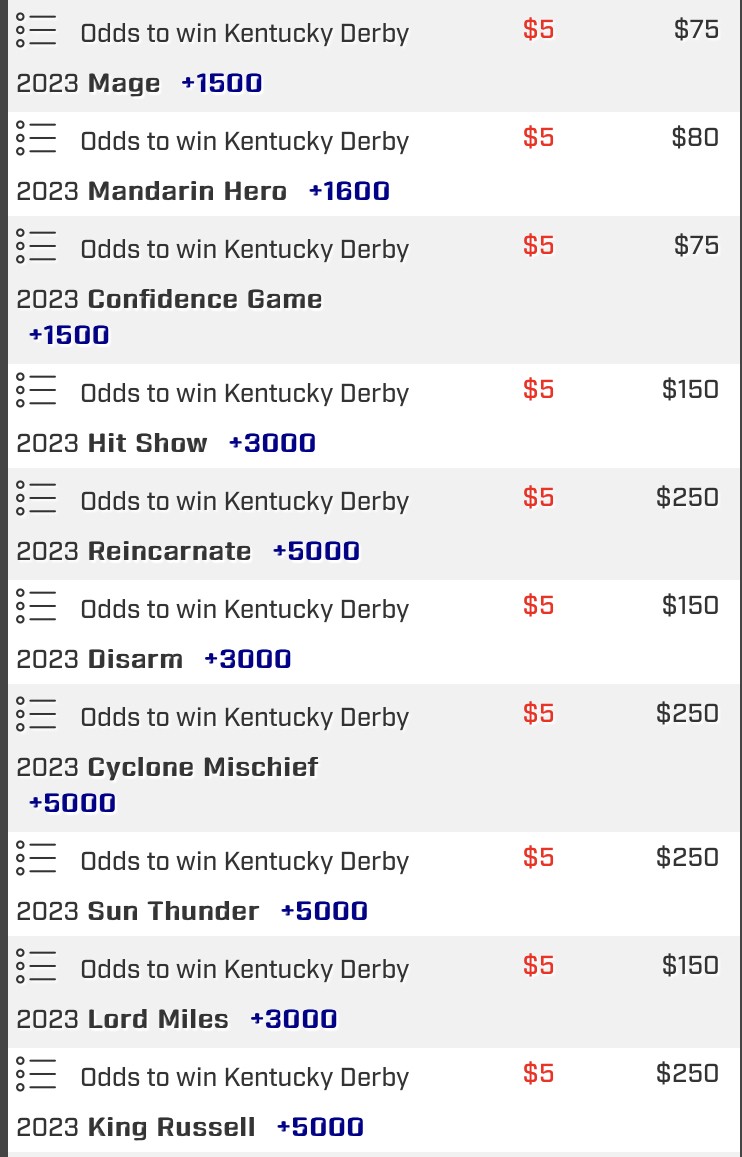Click the list icon beside King Russell
Screen dimensions: 742x1157
(36, 1075)
